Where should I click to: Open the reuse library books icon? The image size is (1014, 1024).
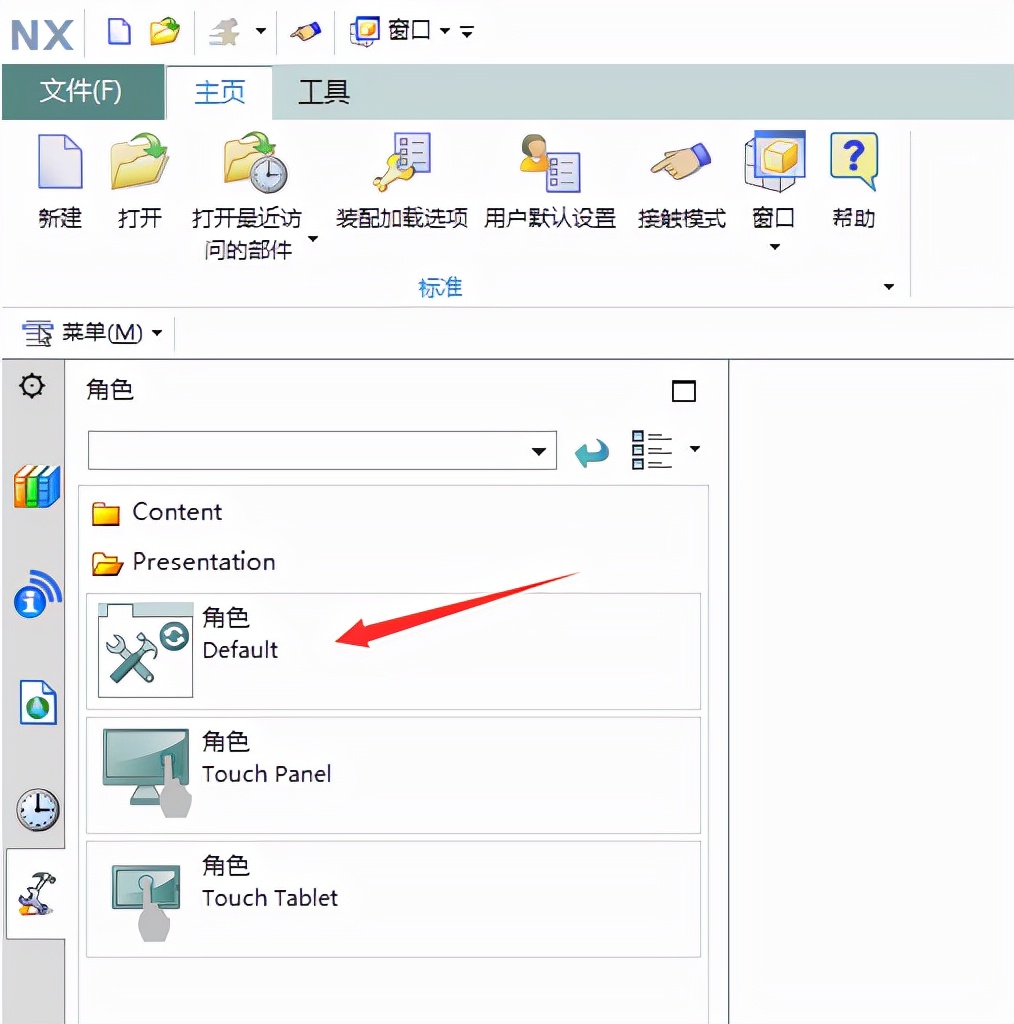coord(37,486)
